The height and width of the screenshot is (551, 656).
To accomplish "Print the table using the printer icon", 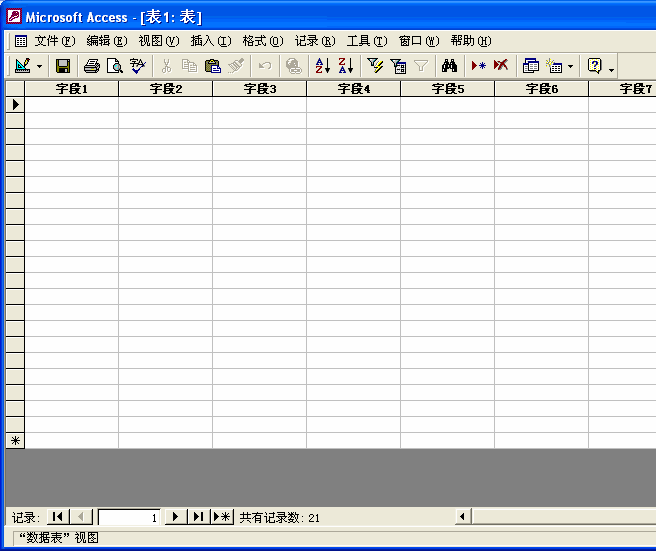I will 92,66.
